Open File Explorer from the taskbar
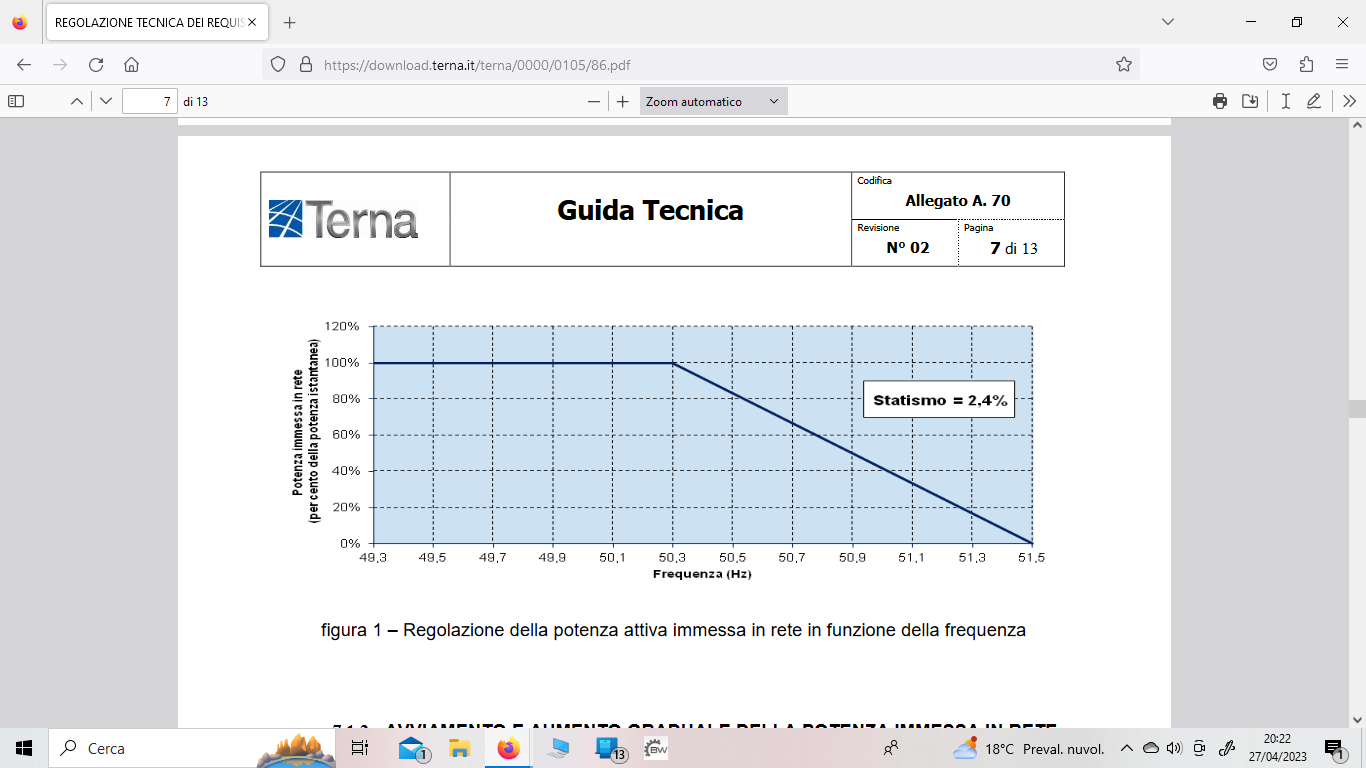The image size is (1366, 768). pos(459,748)
